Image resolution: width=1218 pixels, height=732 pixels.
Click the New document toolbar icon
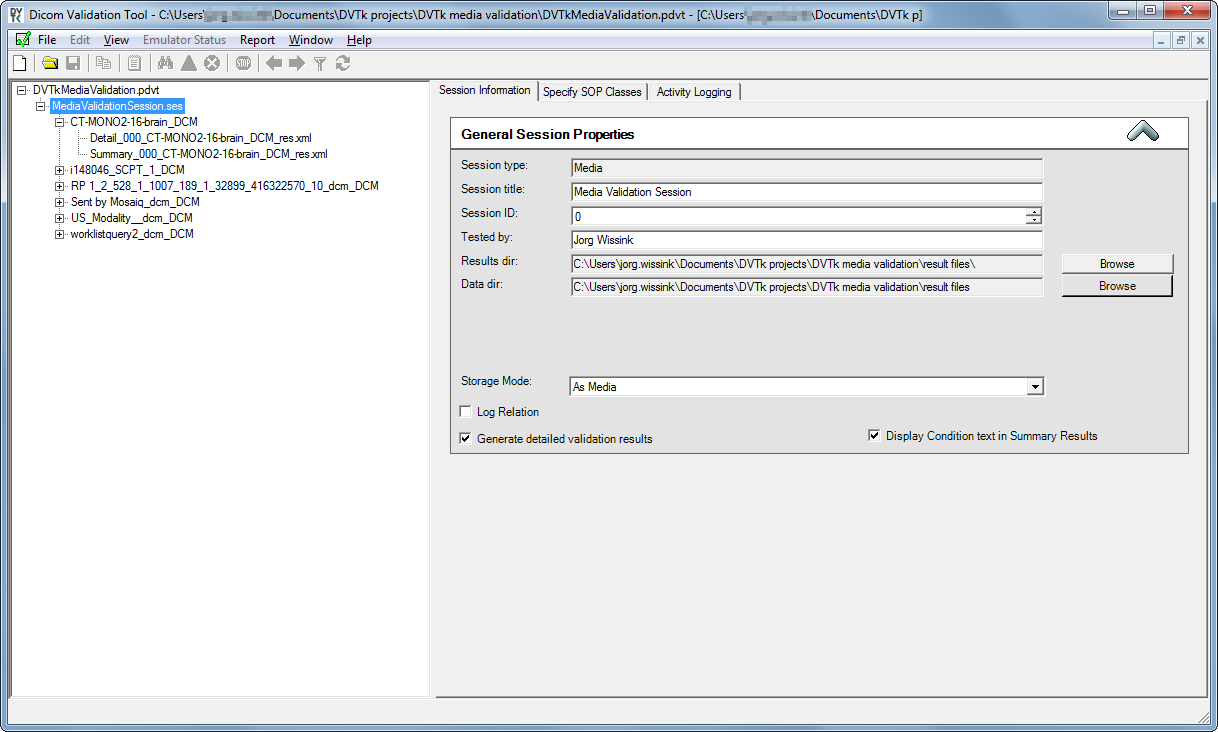pos(19,63)
